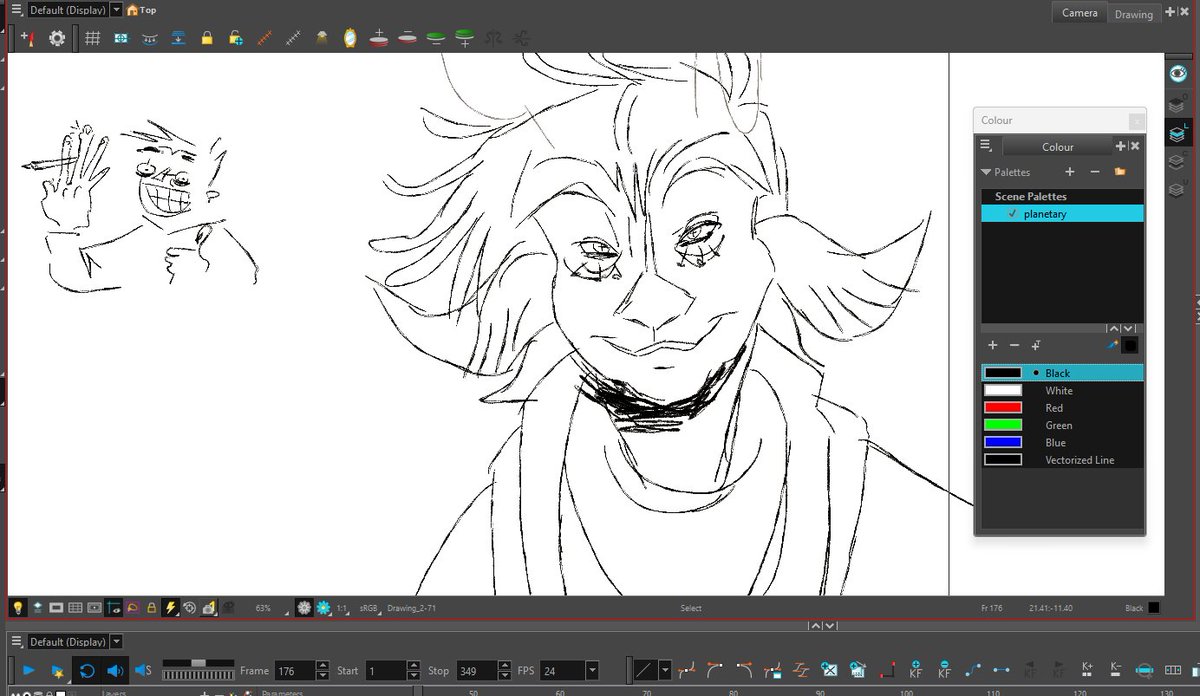This screenshot has width=1200, height=696.
Task: Click the stacked layers icon under the eye icon
Action: click(1178, 103)
